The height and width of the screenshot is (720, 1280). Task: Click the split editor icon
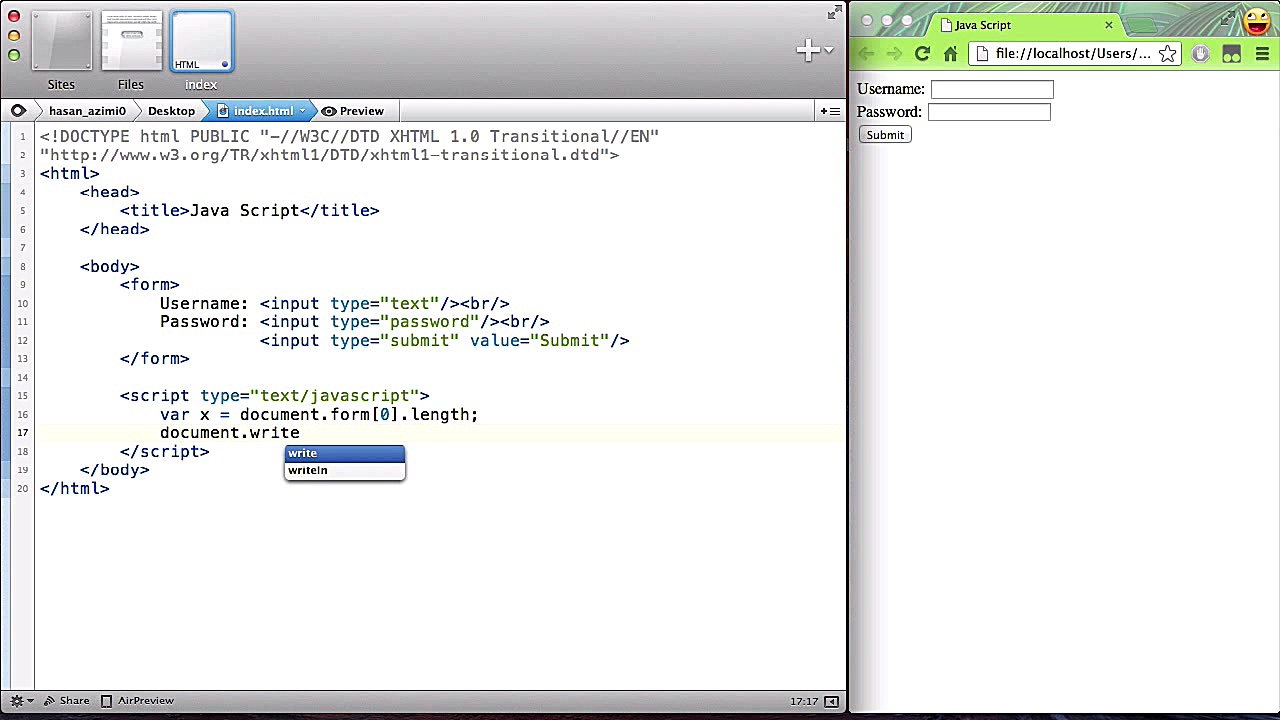830,111
